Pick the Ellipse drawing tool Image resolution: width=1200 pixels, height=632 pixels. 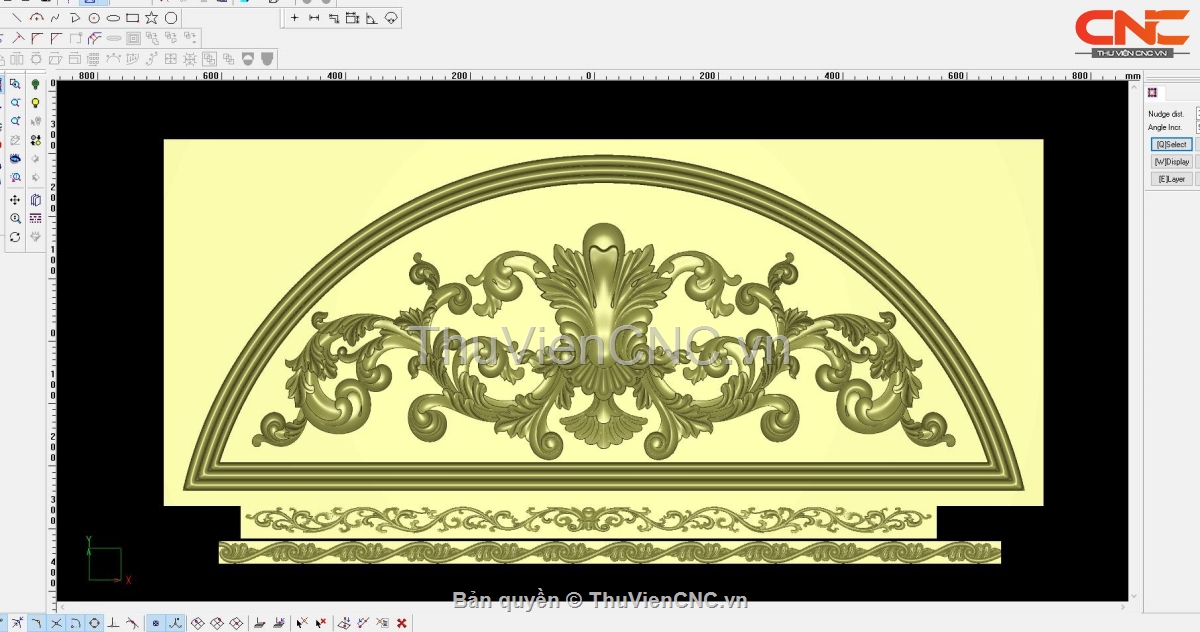coord(113,18)
